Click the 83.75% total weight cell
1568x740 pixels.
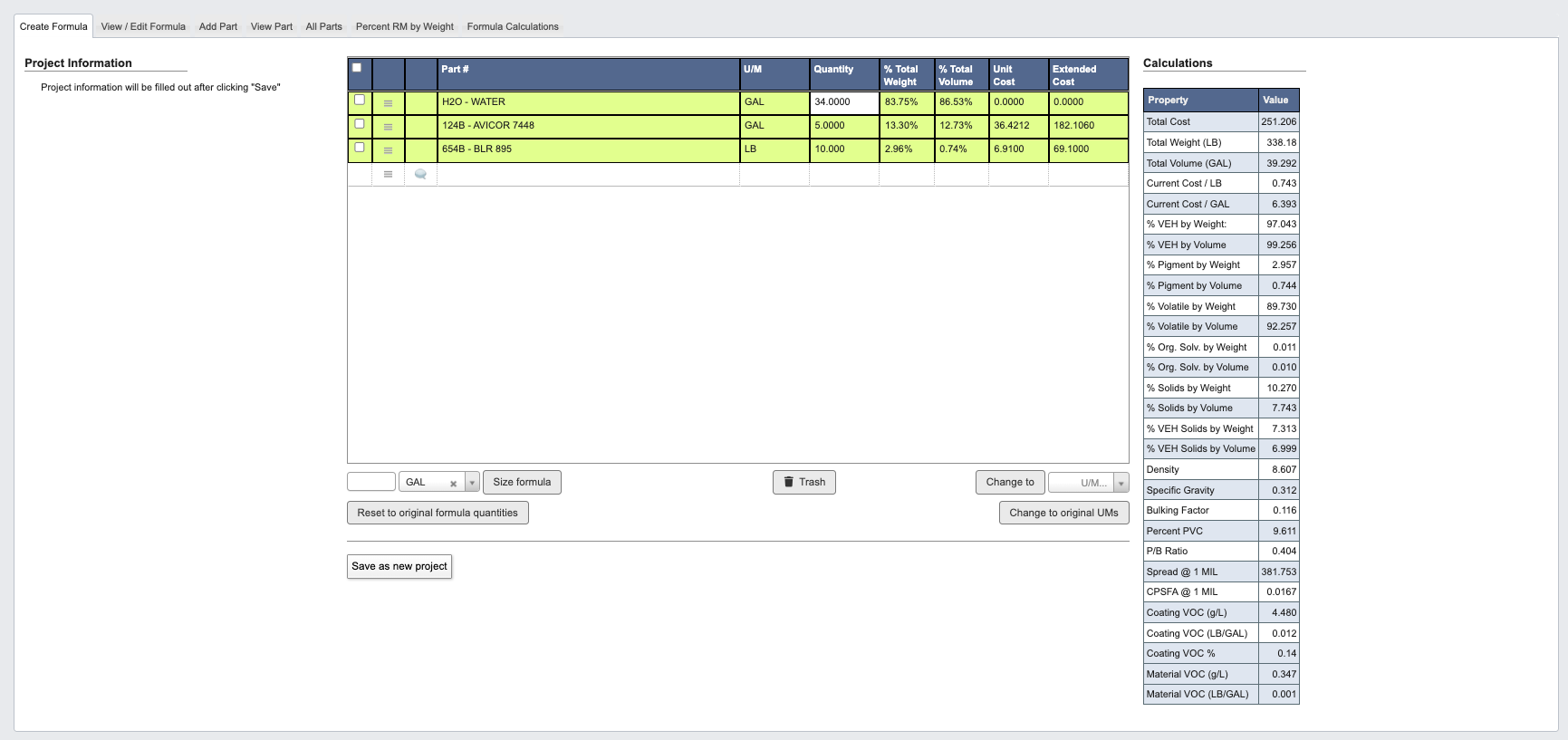tap(907, 102)
